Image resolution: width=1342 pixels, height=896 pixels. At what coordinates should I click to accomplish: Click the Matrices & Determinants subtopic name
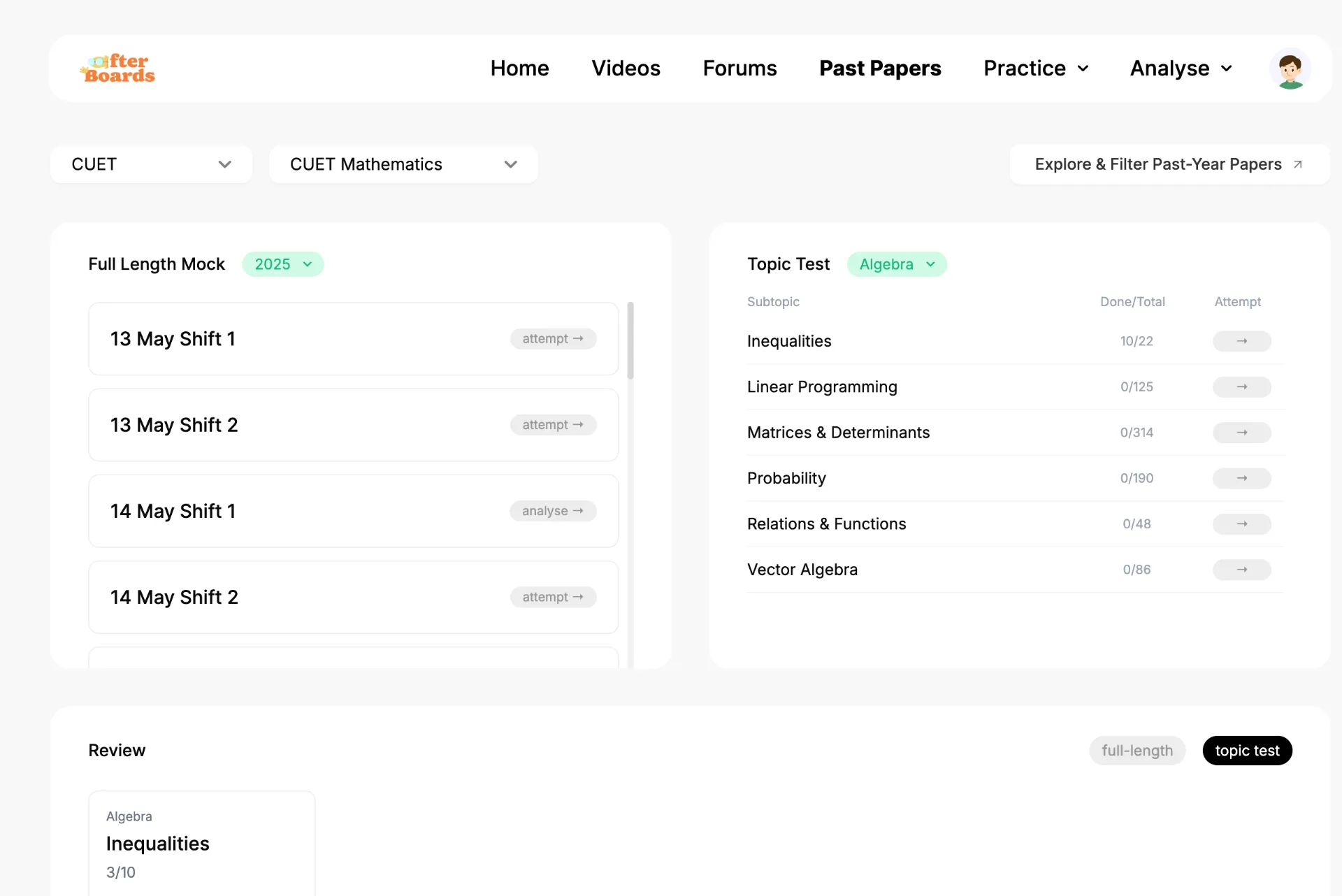coord(838,433)
